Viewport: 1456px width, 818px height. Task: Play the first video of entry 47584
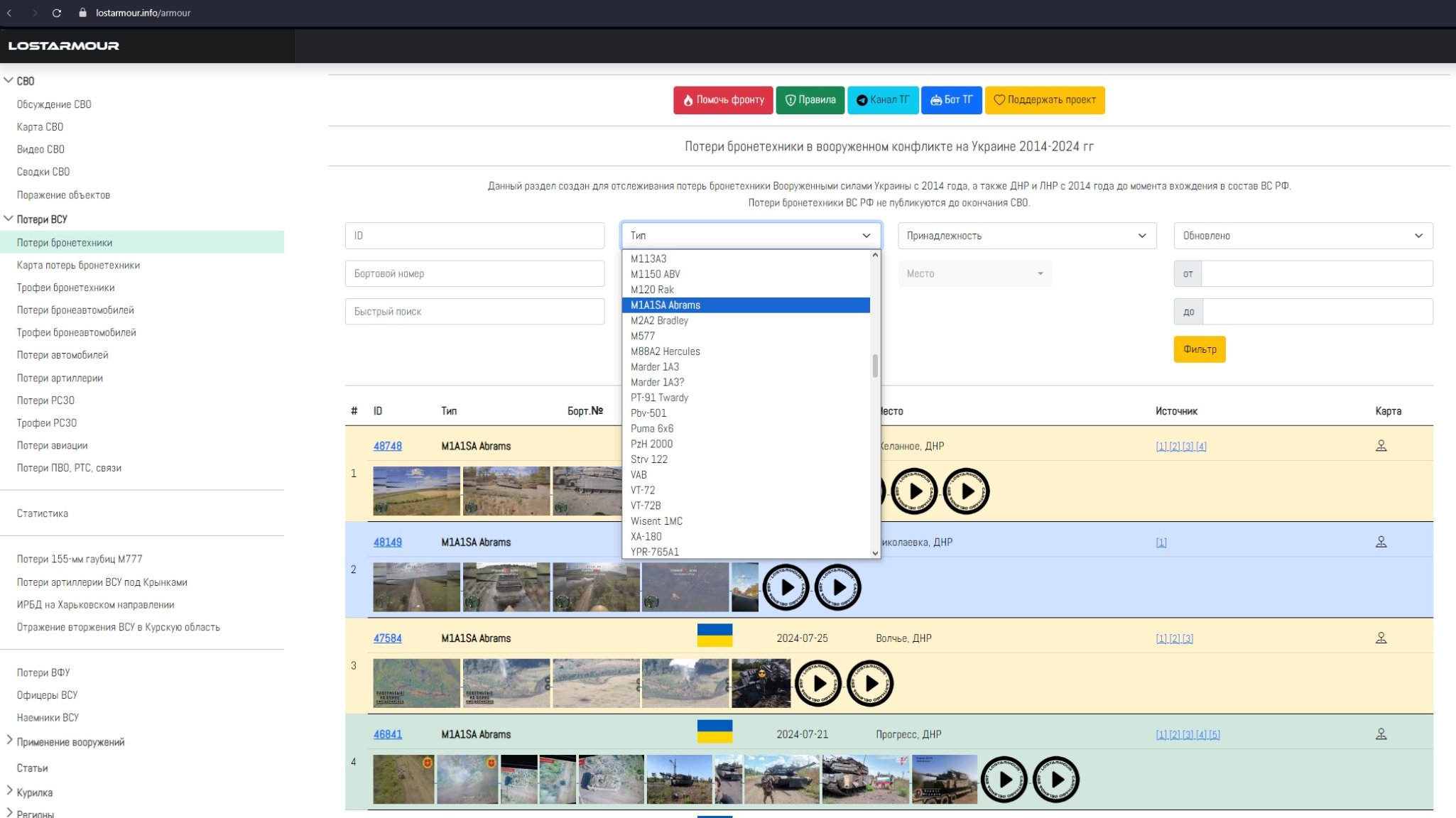pyautogui.click(x=818, y=684)
